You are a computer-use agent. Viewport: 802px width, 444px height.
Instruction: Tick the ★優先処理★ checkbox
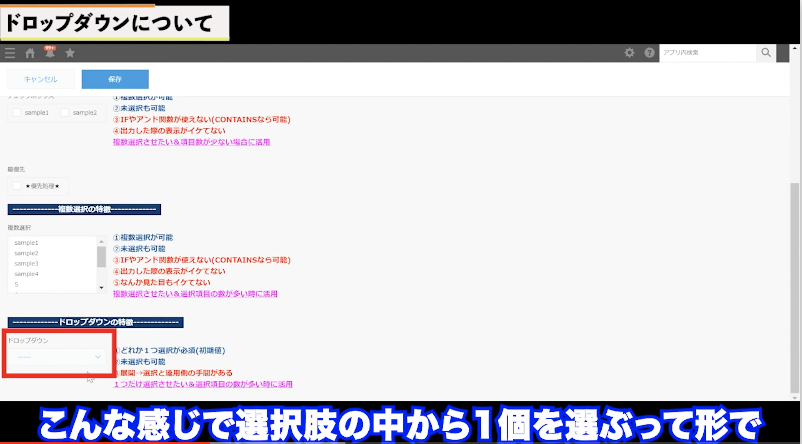[16, 185]
